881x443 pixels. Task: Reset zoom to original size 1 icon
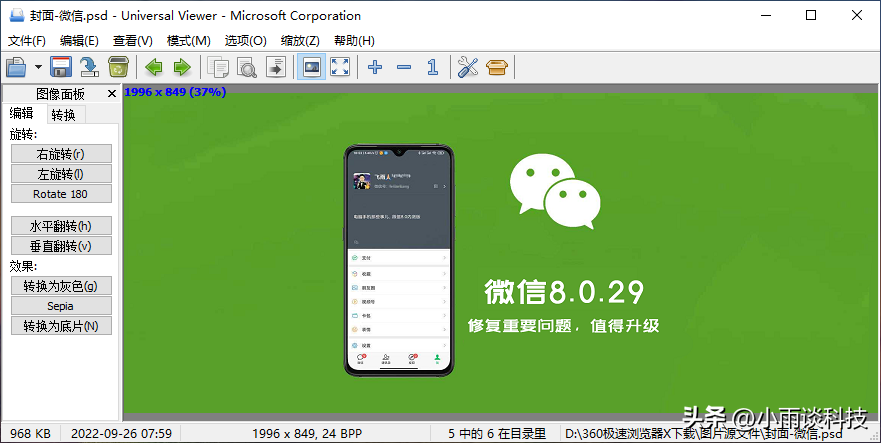pyautogui.click(x=432, y=67)
